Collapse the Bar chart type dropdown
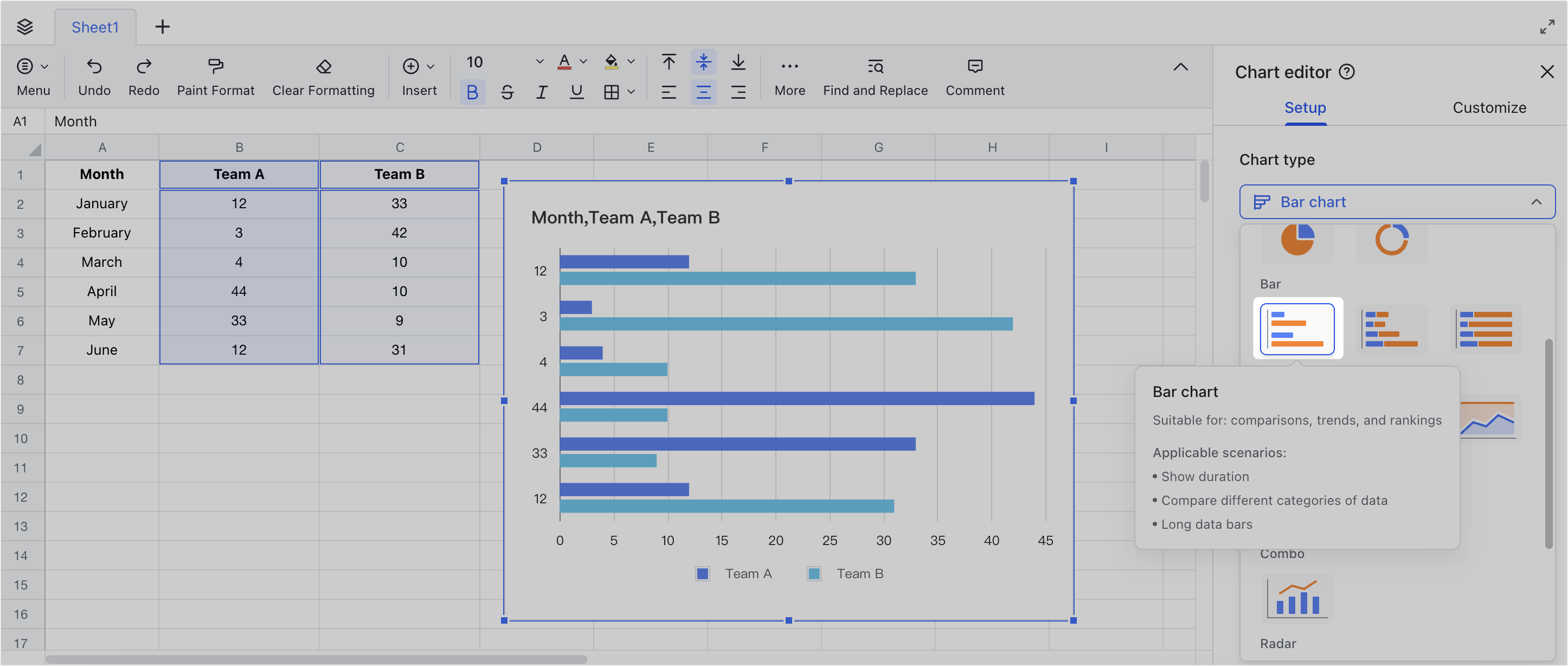Screen dimensions: 1568x666 1537,202
